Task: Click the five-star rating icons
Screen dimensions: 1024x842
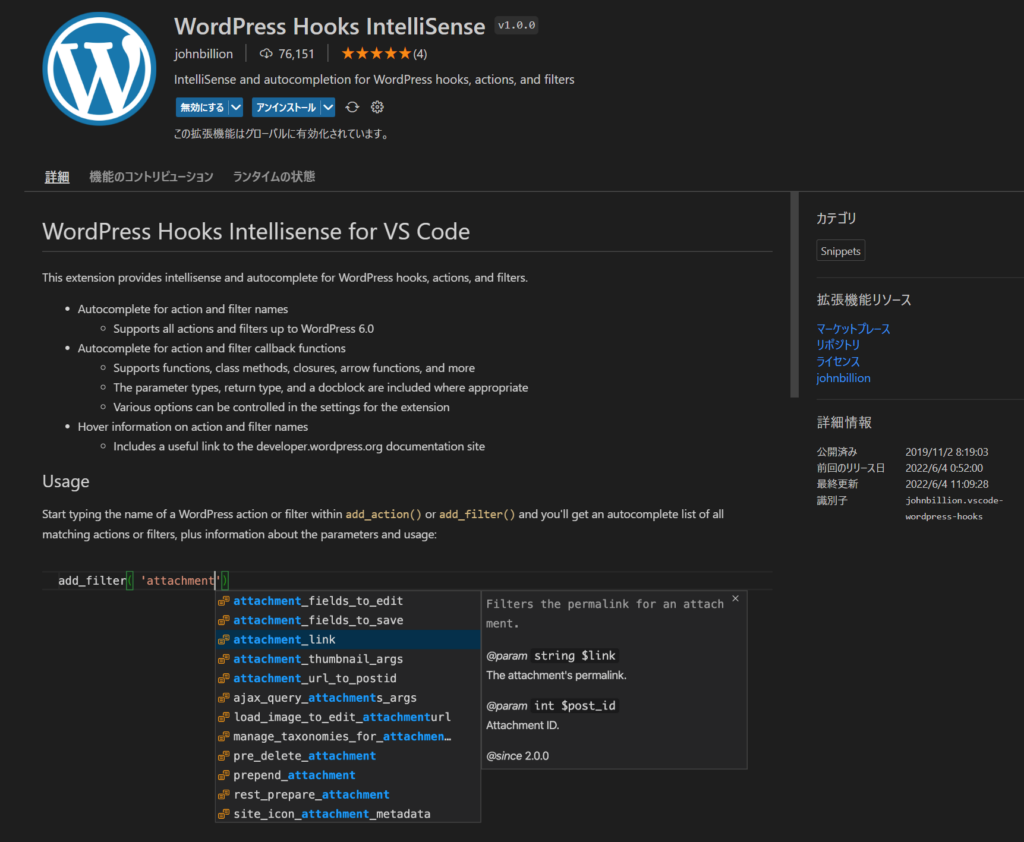Action: tap(376, 54)
